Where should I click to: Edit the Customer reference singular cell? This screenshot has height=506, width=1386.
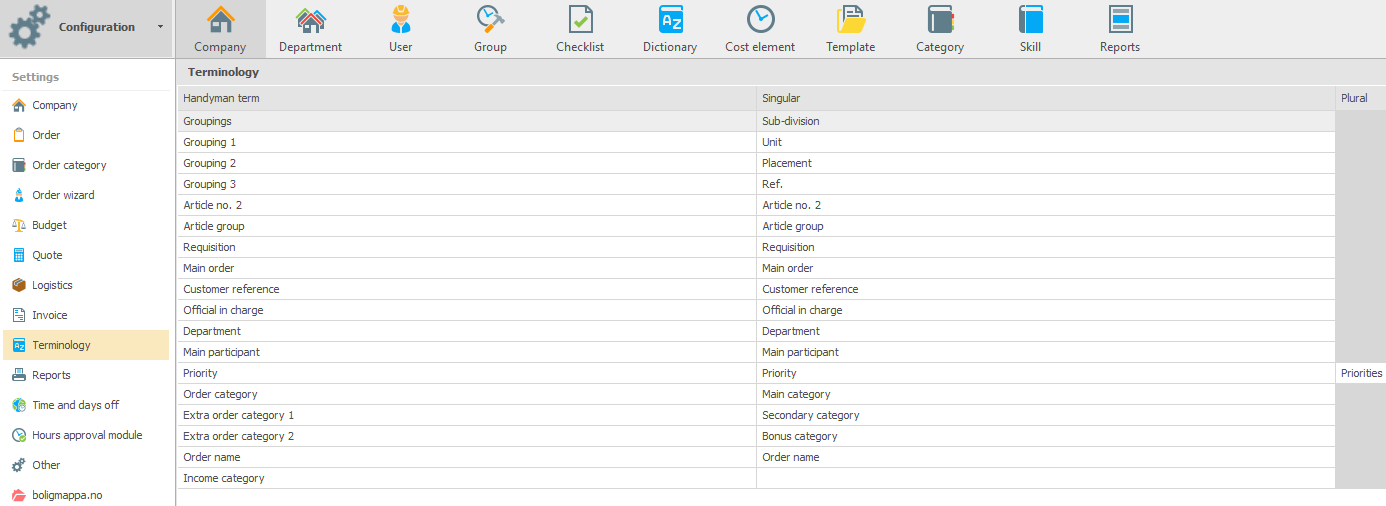click(x=1046, y=289)
